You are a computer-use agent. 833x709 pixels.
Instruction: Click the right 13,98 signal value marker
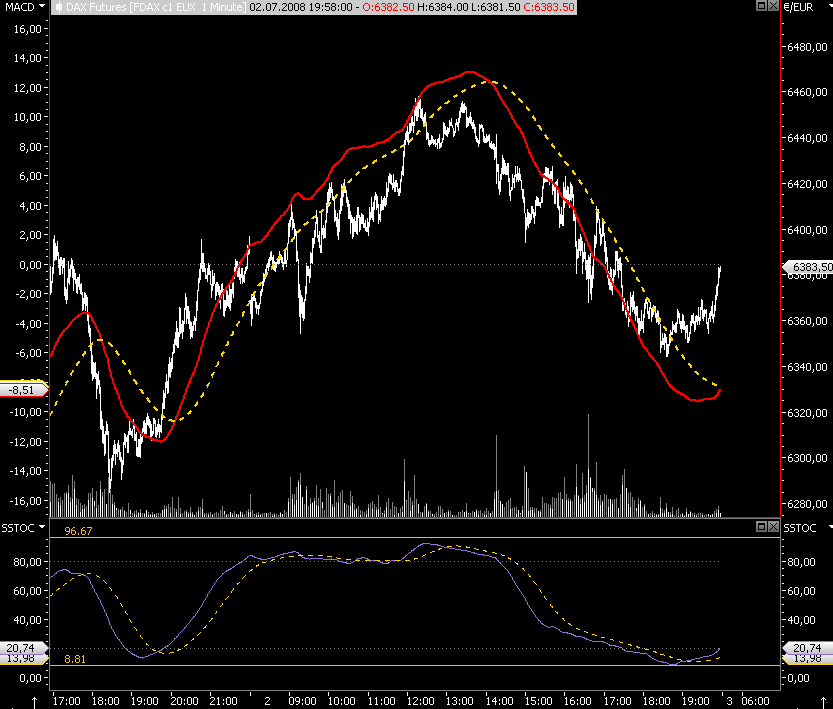tap(807, 659)
